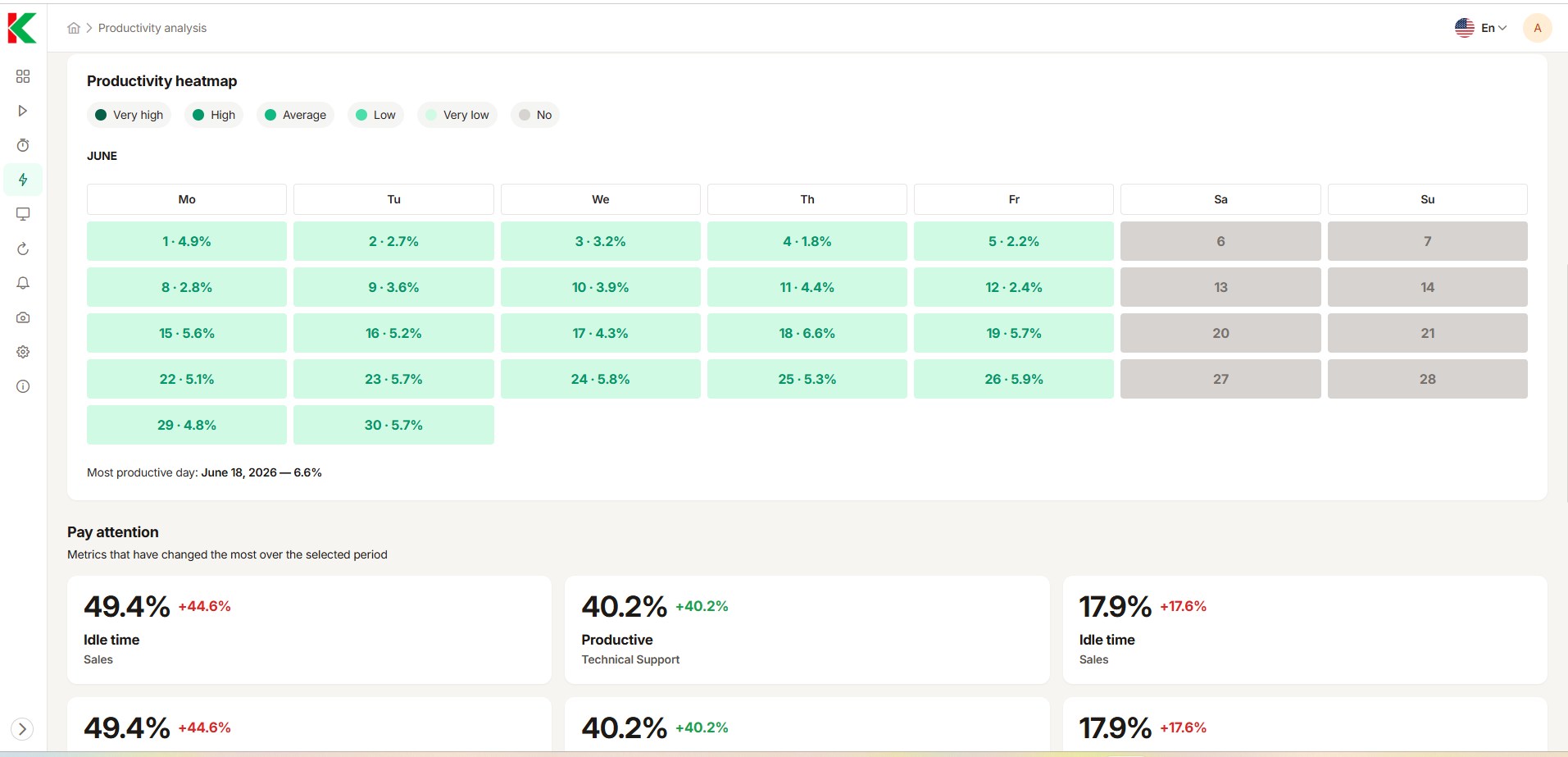Image resolution: width=1568 pixels, height=757 pixels.
Task: Open the bell notifications sidebar icon
Action: point(23,283)
